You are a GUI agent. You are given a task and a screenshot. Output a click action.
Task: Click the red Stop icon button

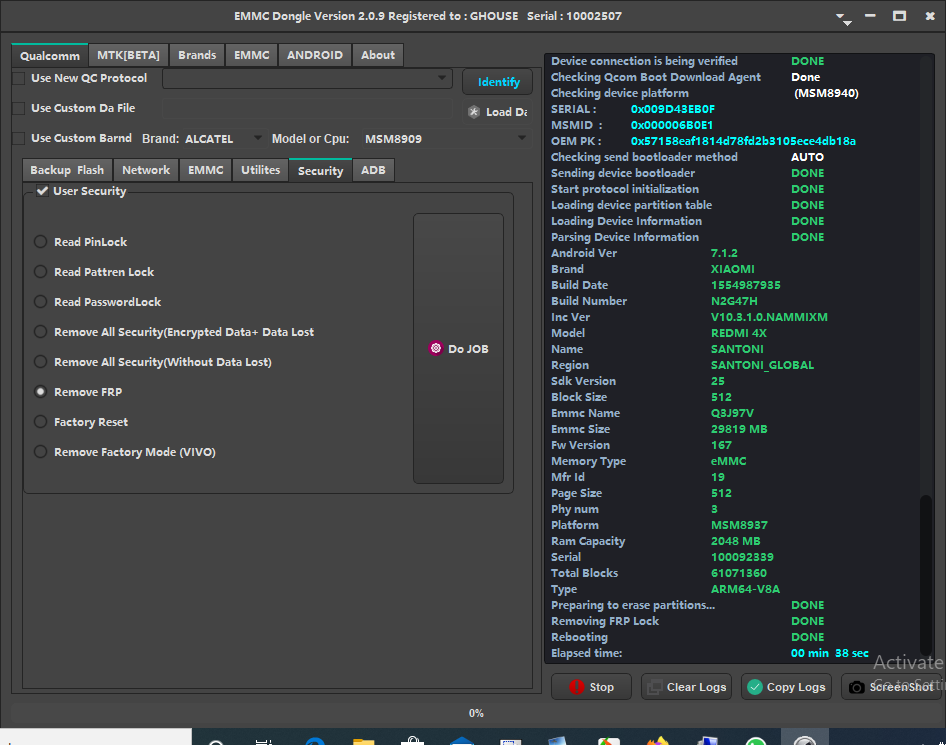pos(591,686)
